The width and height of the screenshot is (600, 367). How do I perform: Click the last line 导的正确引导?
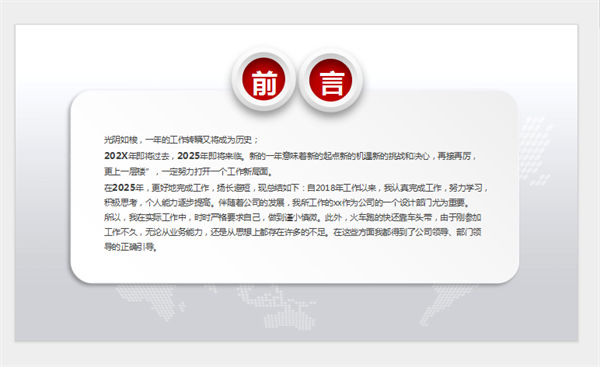pos(131,247)
